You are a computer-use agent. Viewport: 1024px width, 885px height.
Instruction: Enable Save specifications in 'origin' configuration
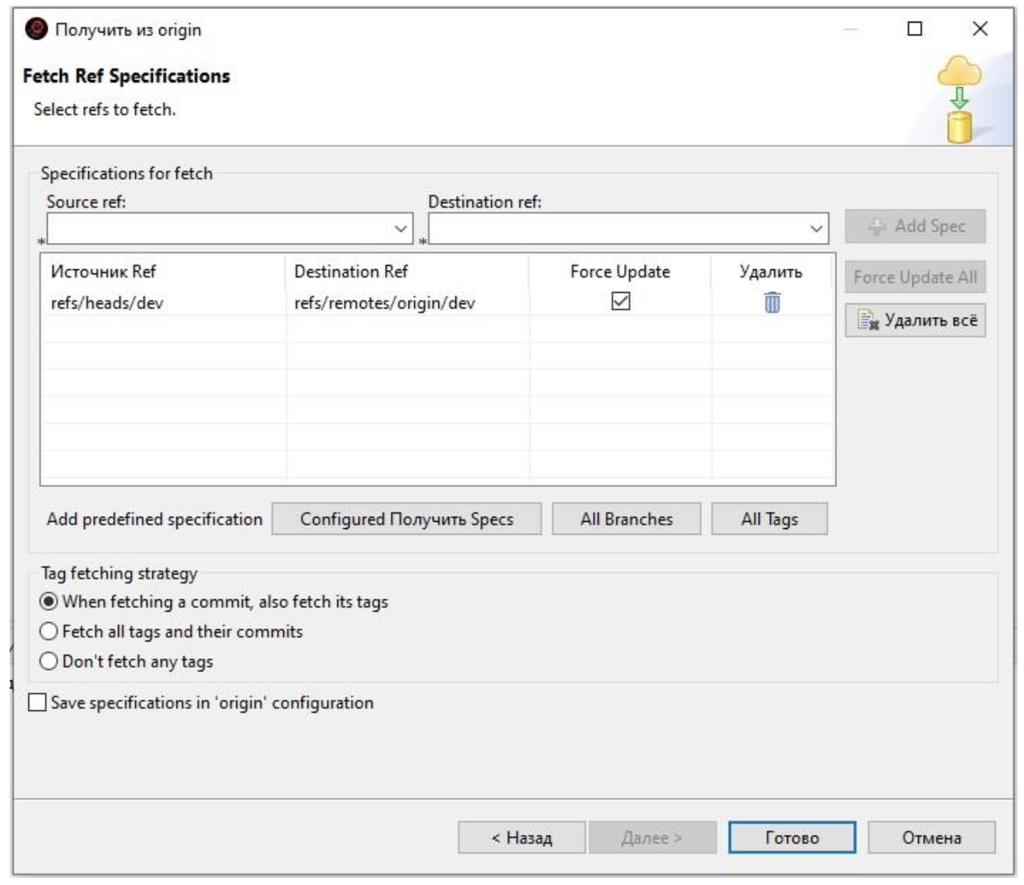(x=38, y=703)
